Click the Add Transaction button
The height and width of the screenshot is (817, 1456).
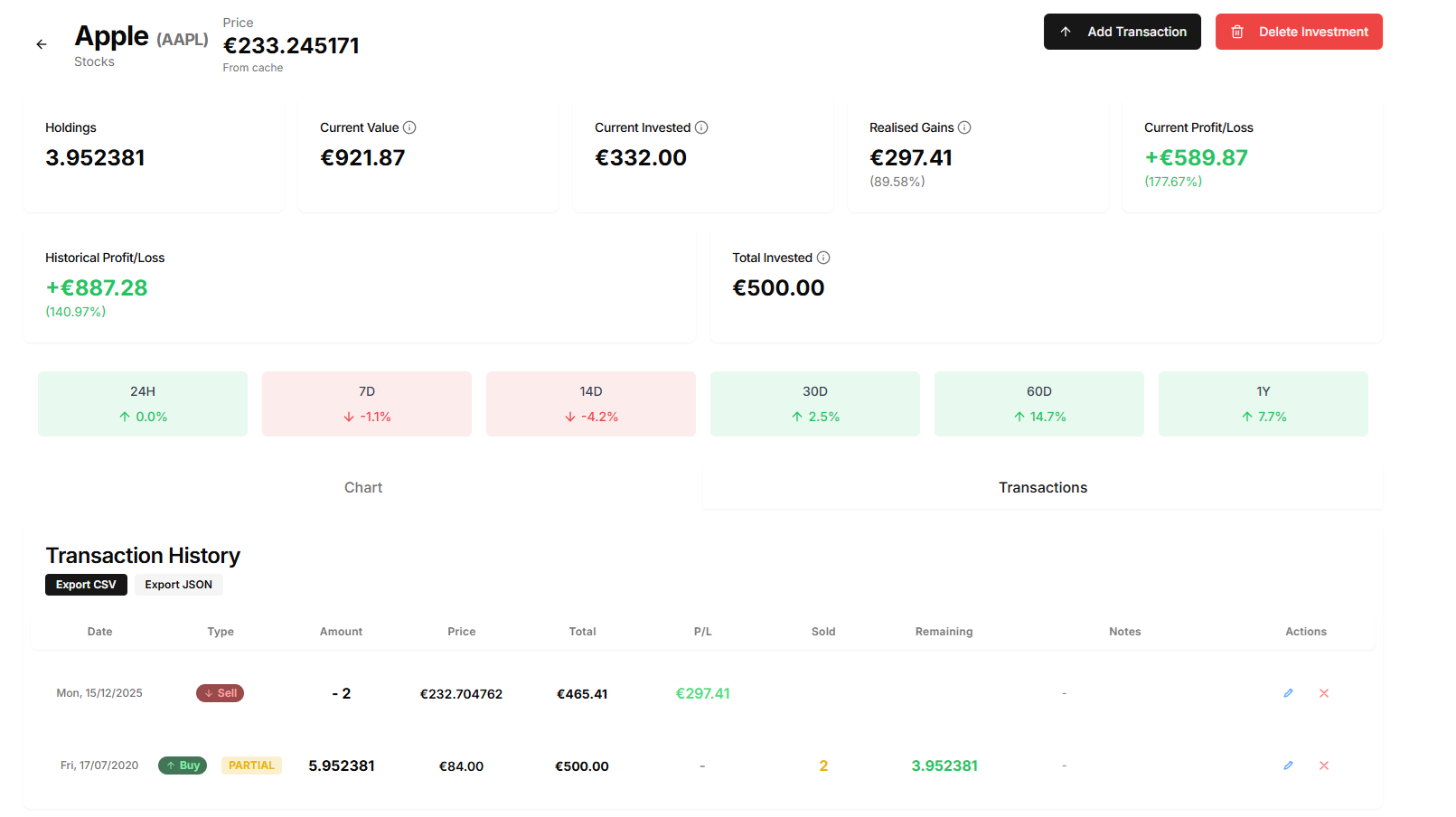(1122, 32)
